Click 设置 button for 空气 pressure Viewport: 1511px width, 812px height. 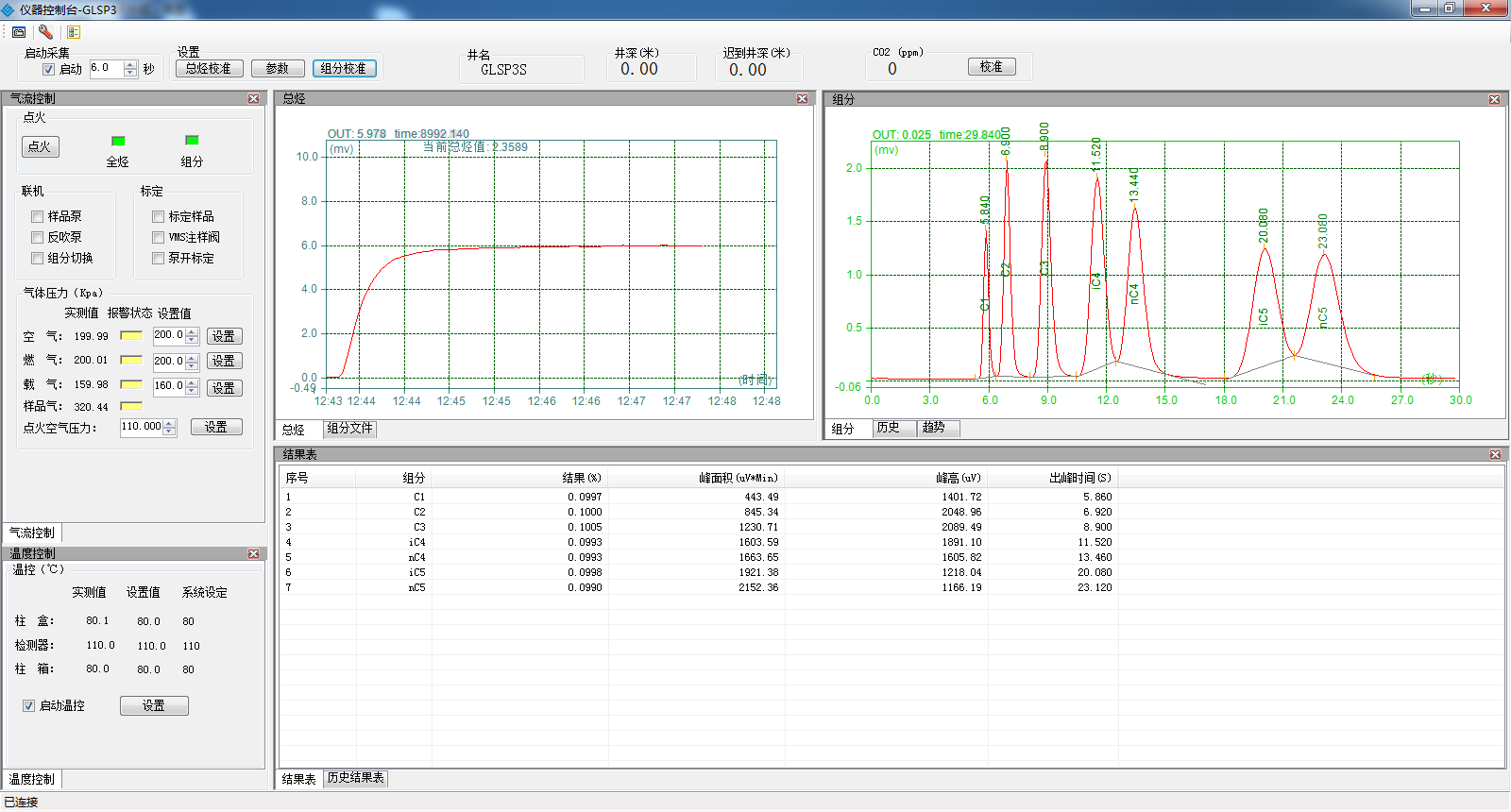(x=224, y=336)
